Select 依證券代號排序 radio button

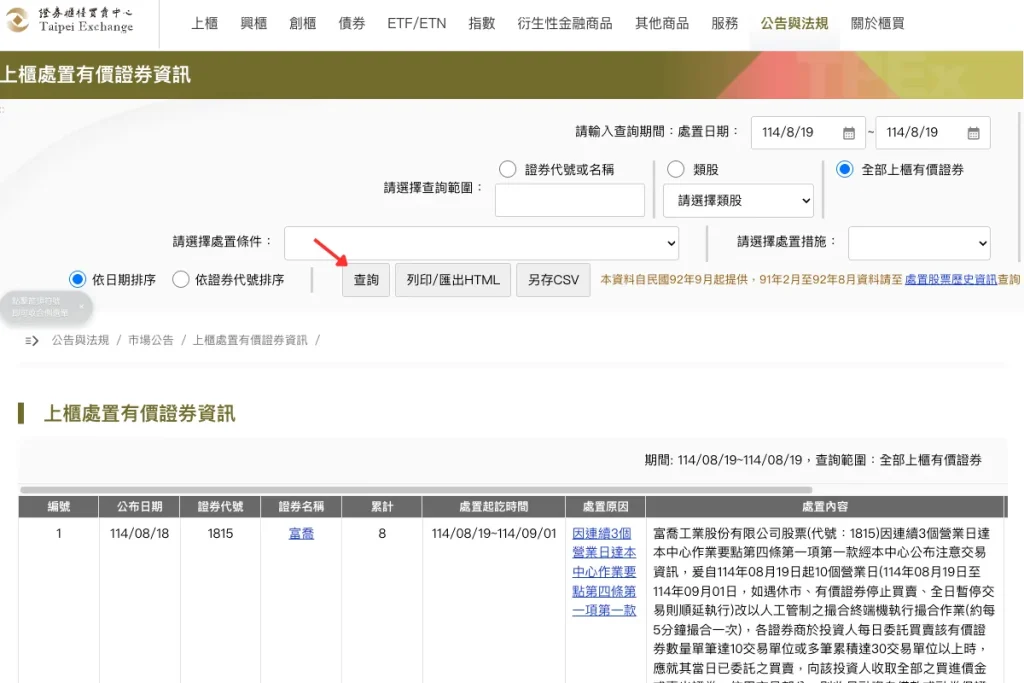[180, 279]
